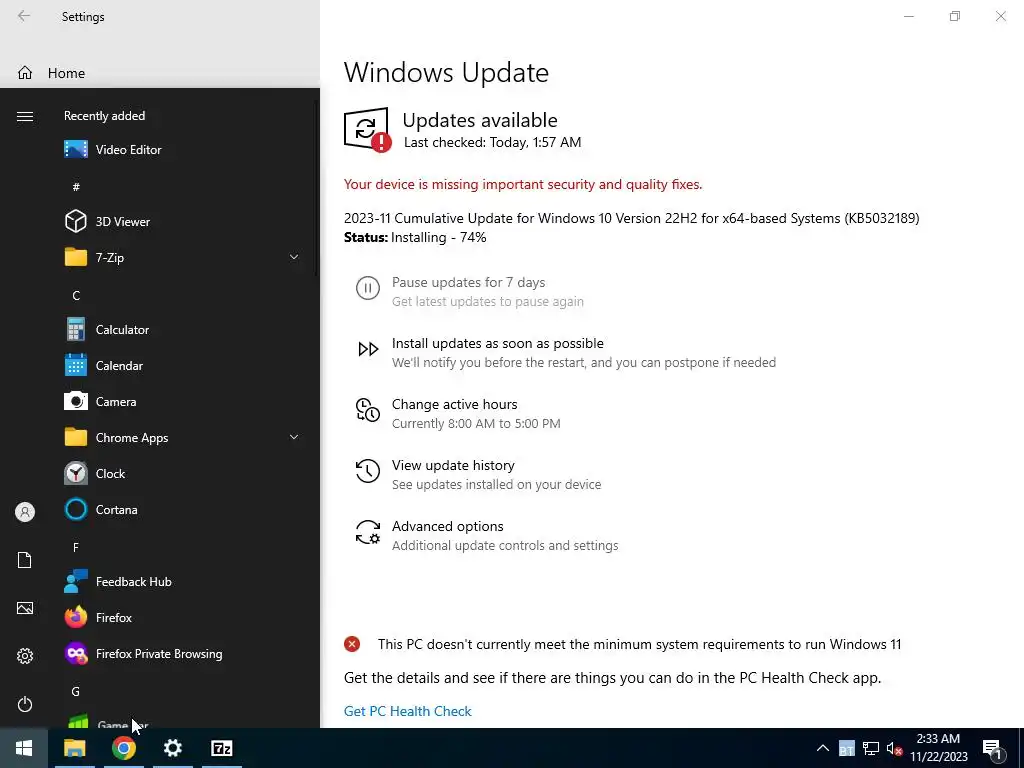
Task: Click the red Windows 11 requirement error icon
Action: (352, 645)
